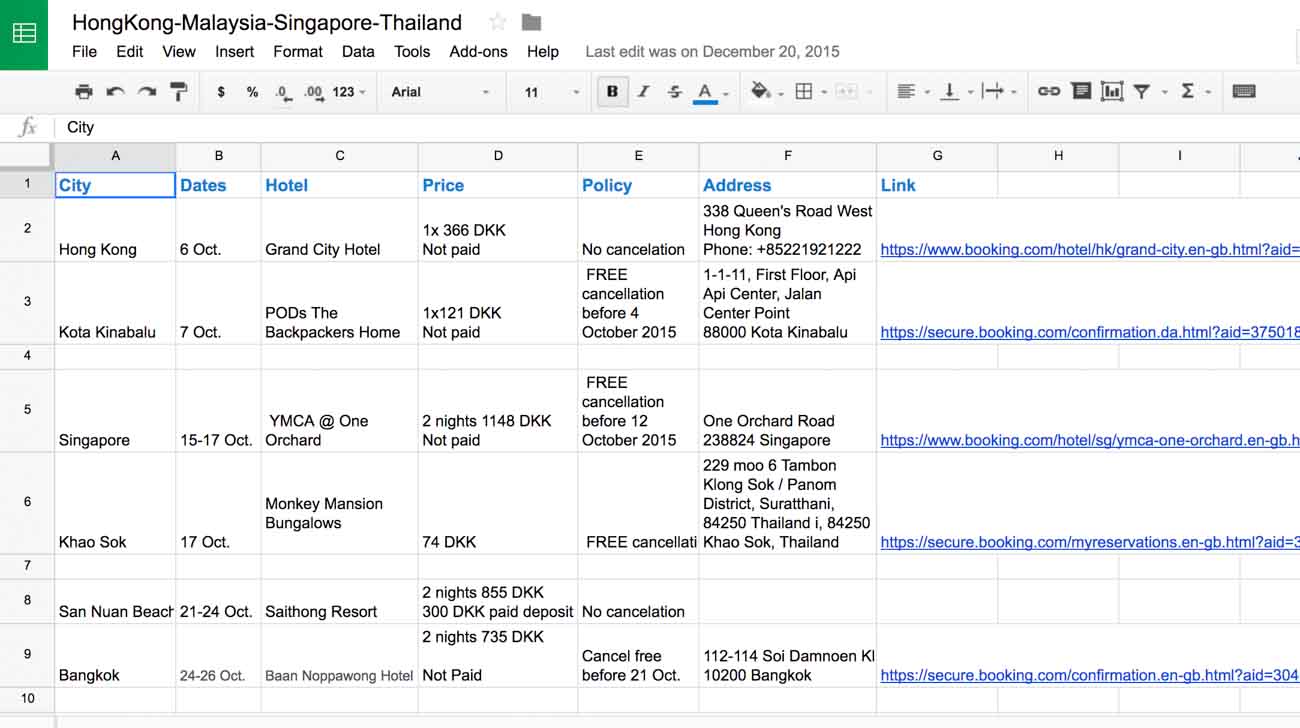
Task: Open the Google Sheets home icon
Action: pyautogui.click(x=24, y=34)
